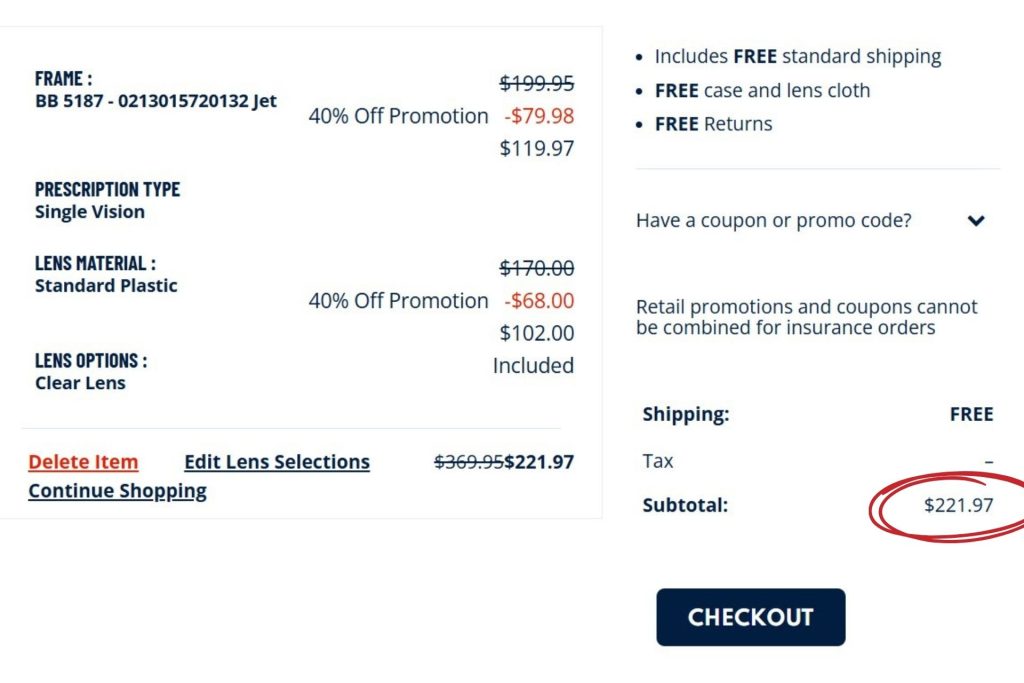
Task: Click the circled $221.97 subtotal amount
Action: 958,505
